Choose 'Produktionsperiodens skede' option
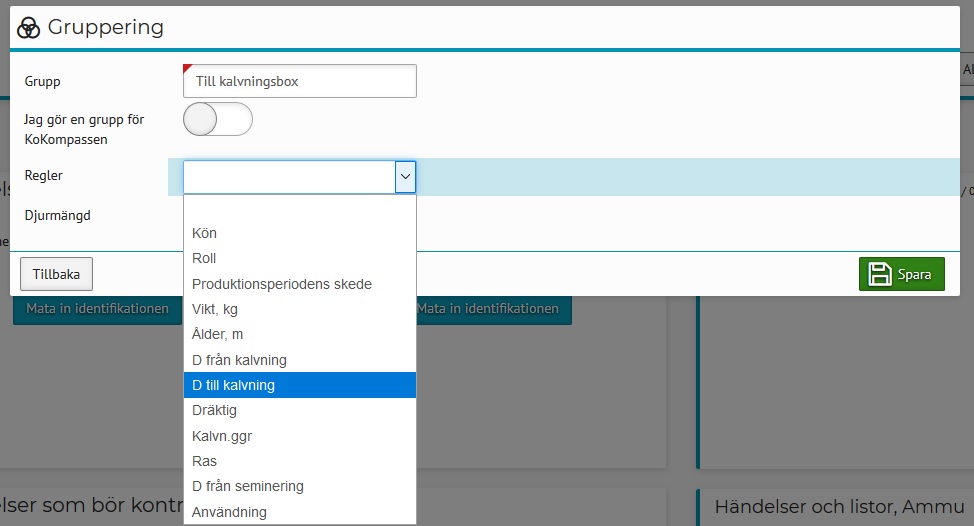 pos(281,284)
